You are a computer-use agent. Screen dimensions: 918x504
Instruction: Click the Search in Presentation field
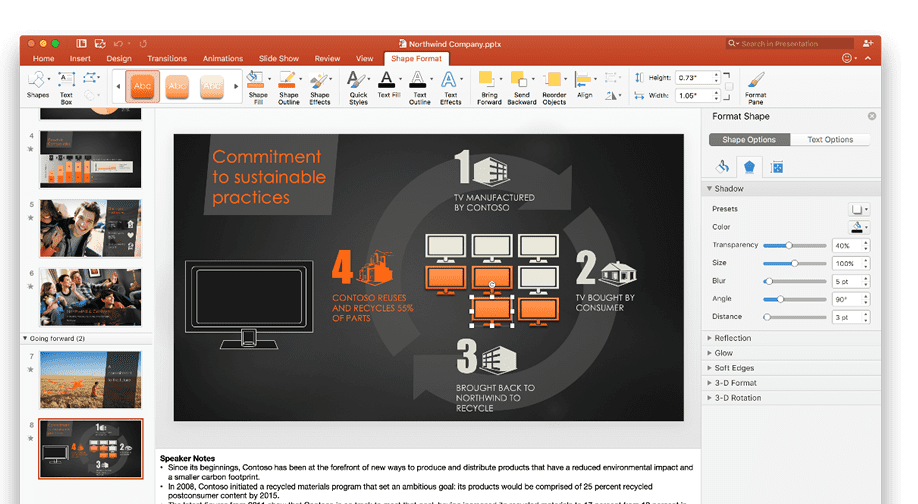pyautogui.click(x=789, y=43)
